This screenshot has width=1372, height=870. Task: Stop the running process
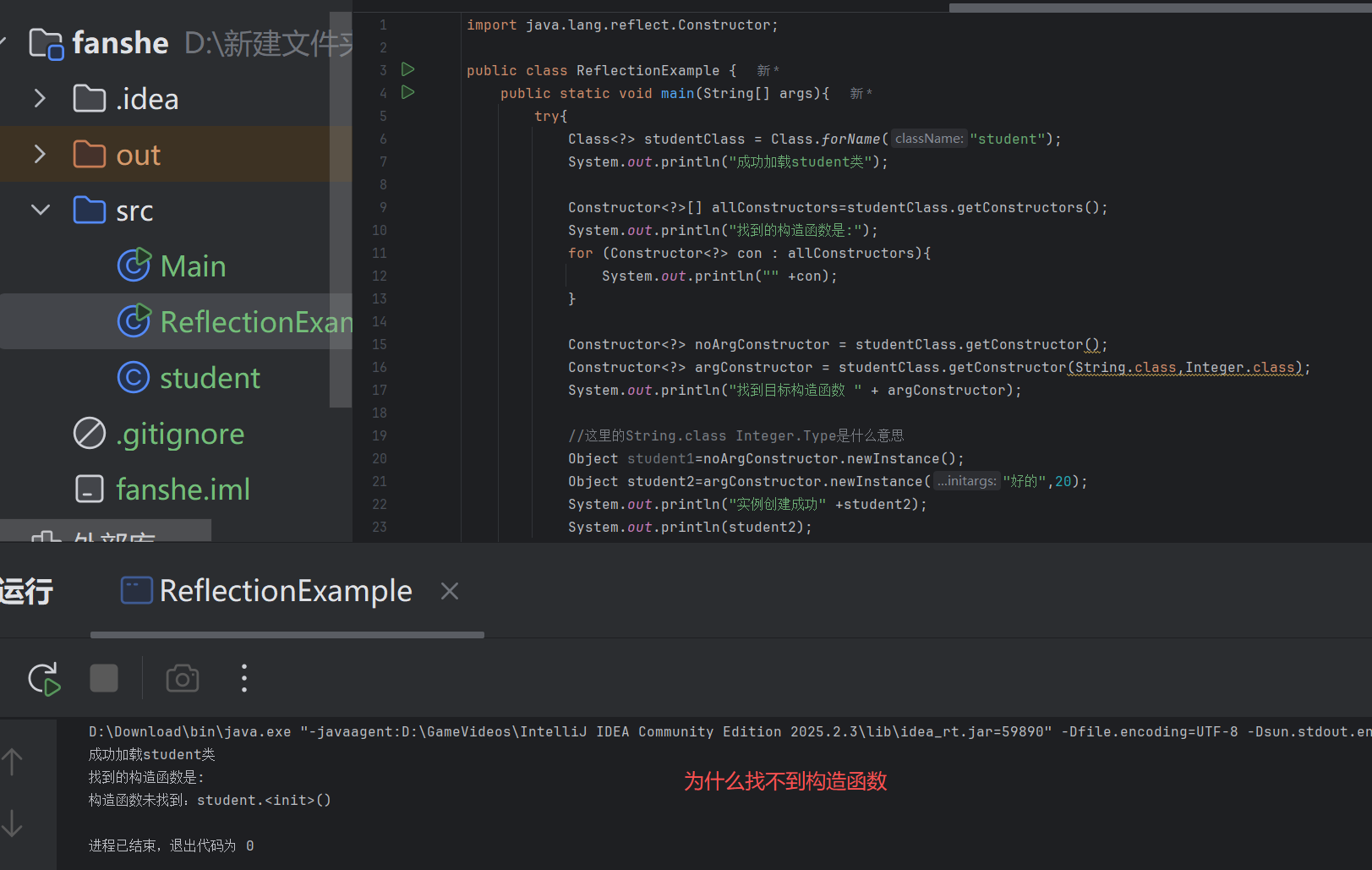(x=104, y=678)
